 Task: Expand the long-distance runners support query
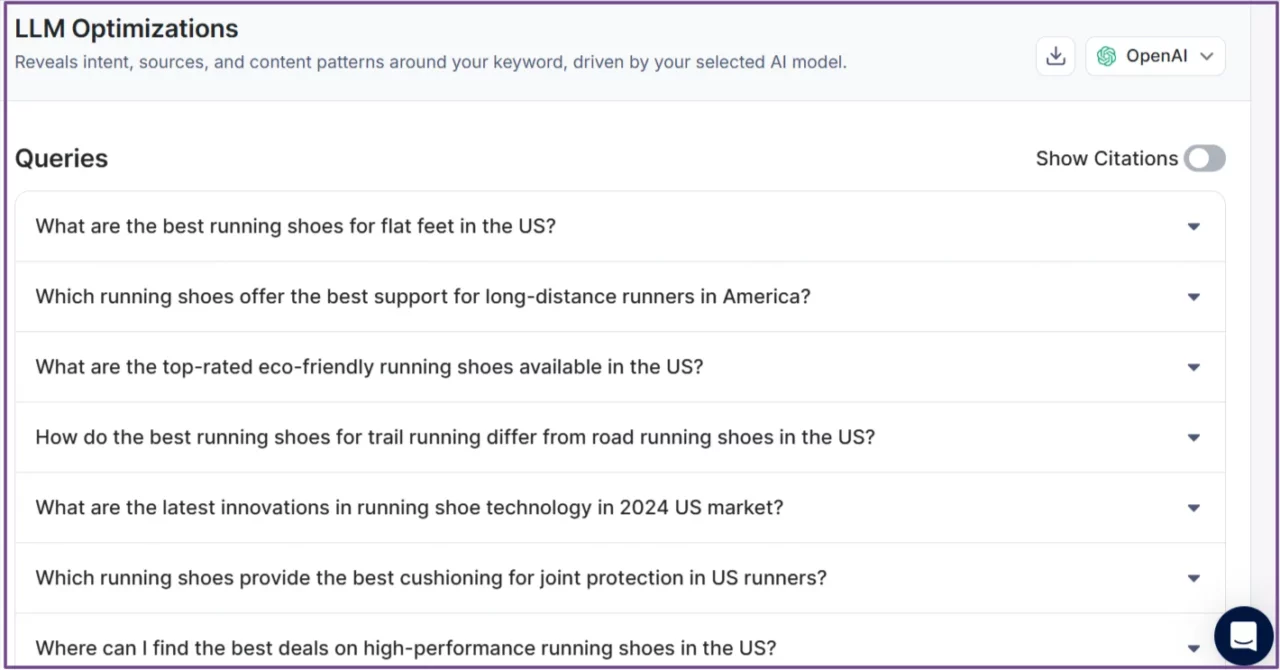[x=1193, y=296]
